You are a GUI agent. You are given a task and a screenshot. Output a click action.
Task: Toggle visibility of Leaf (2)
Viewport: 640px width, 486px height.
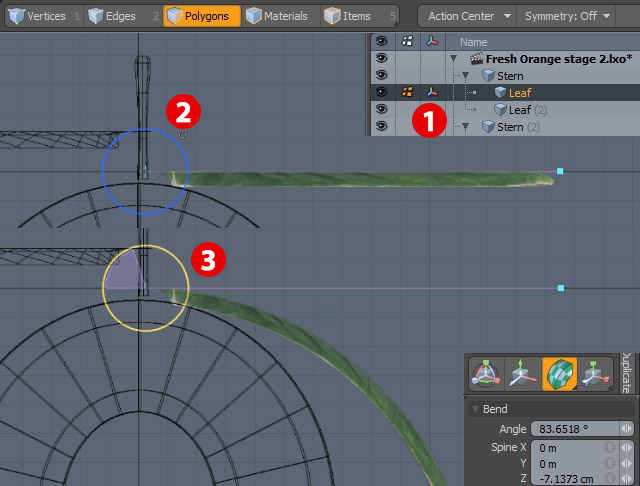[381, 109]
